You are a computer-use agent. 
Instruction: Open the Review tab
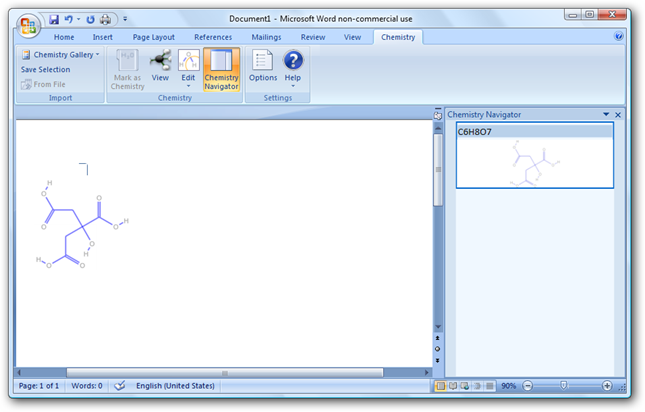coord(313,37)
